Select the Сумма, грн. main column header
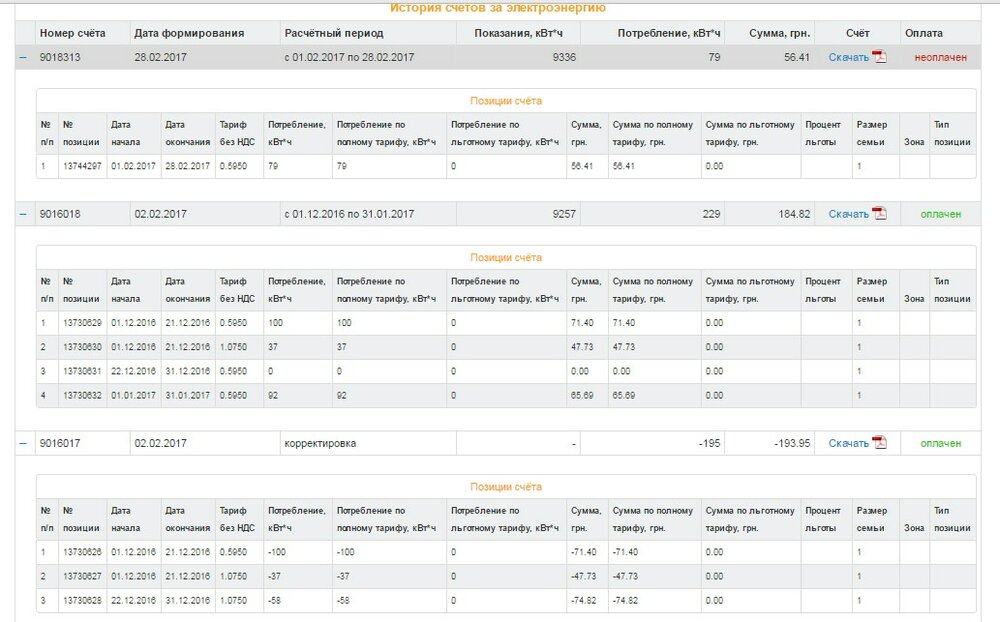Viewport: 1000px width, 622px height. coord(779,33)
